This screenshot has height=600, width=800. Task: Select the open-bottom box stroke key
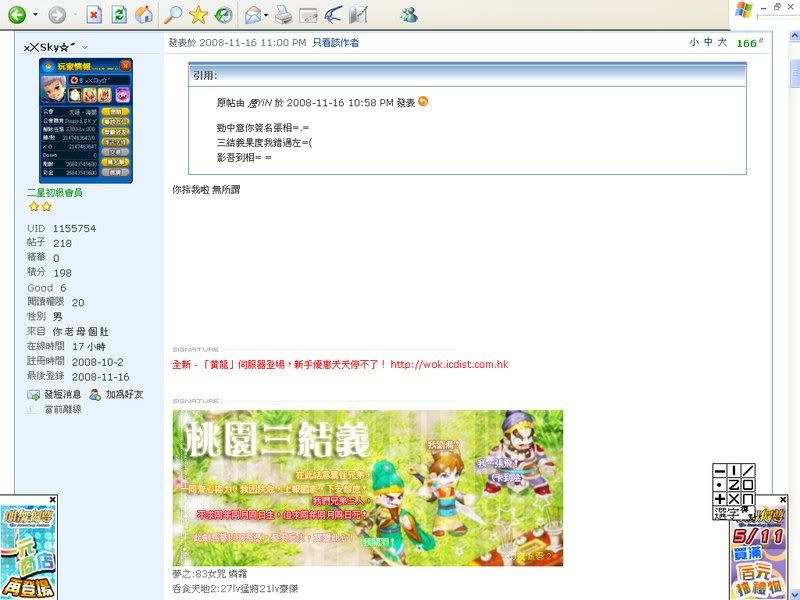(x=748, y=499)
